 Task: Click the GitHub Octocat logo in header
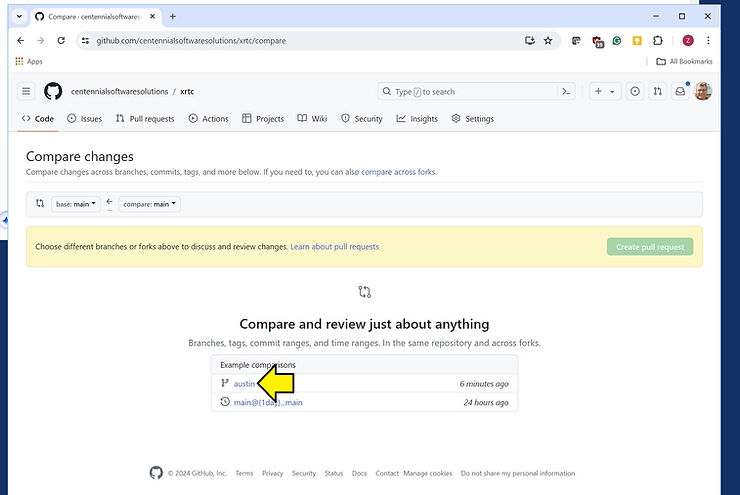tap(53, 91)
